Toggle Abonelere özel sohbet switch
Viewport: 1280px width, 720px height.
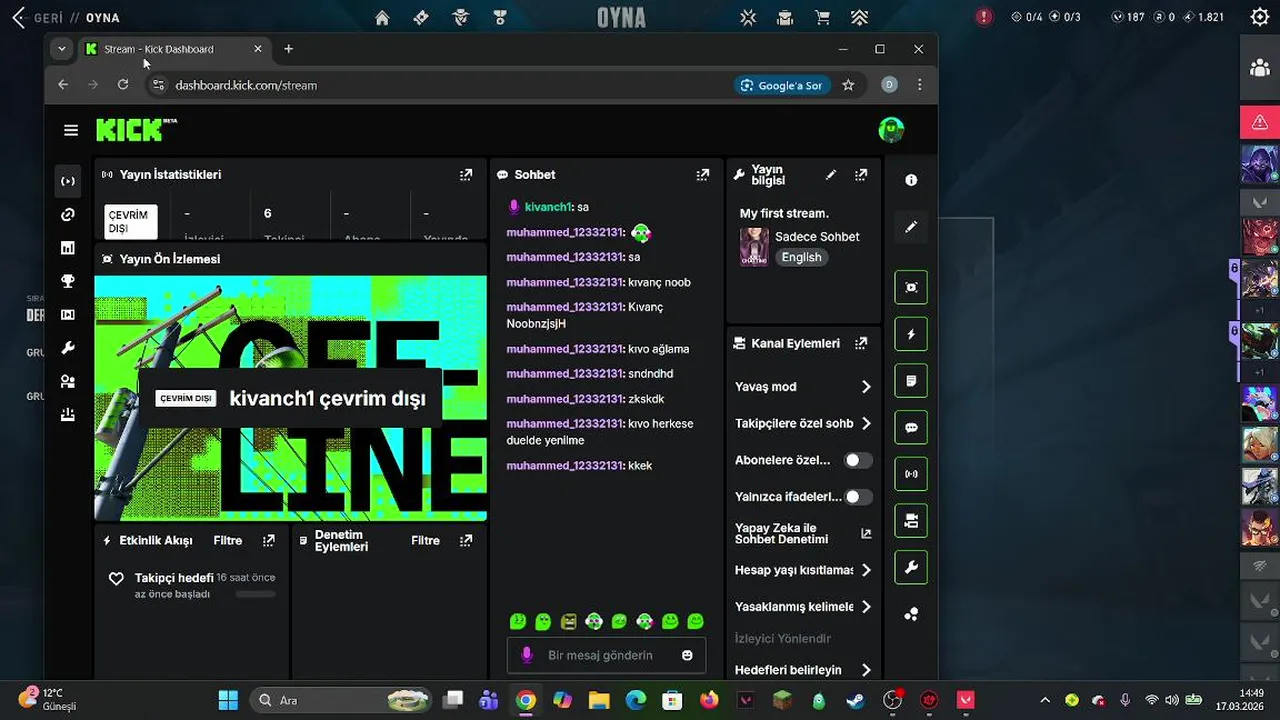pyautogui.click(x=858, y=460)
